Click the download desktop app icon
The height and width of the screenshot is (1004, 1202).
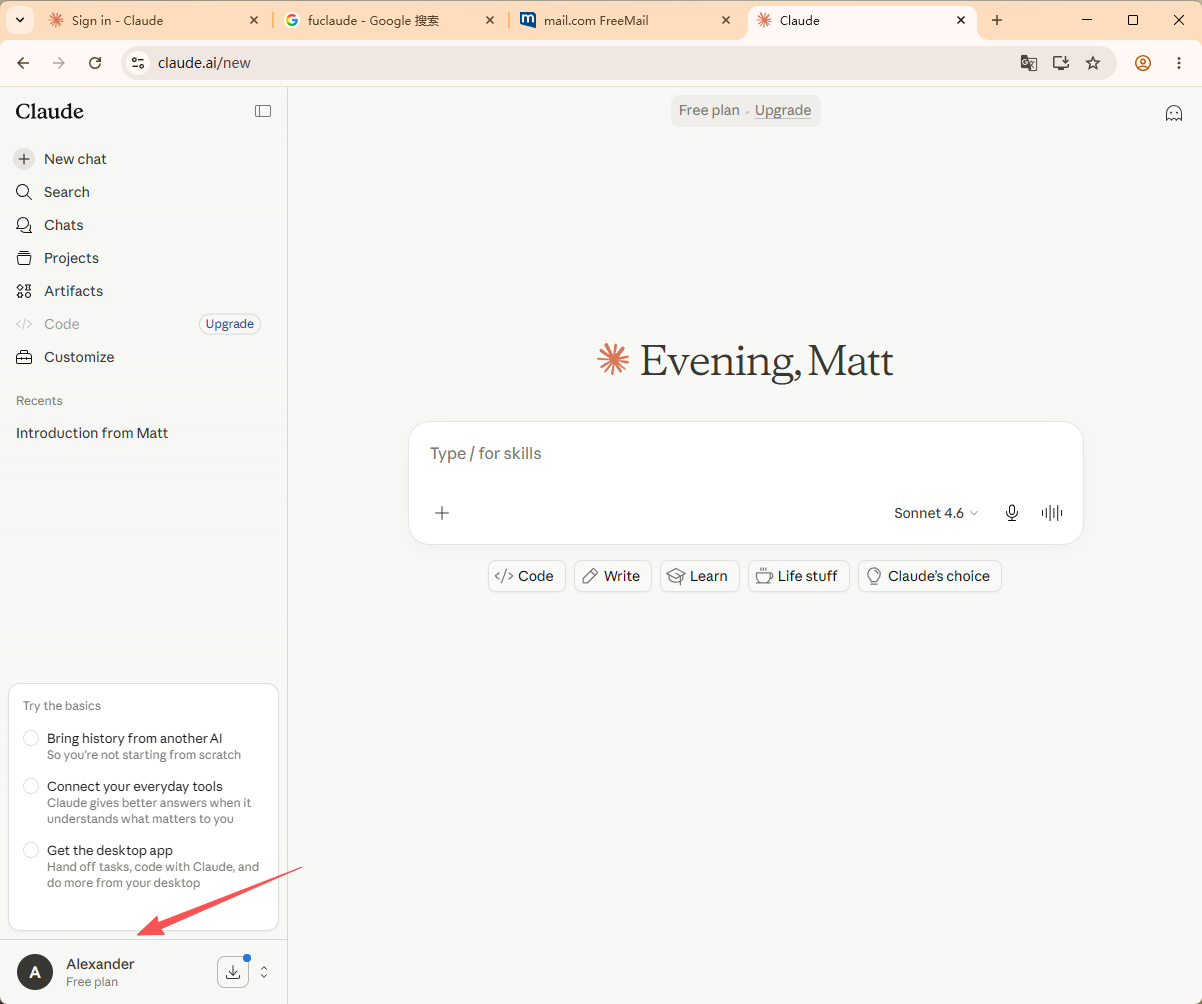click(x=233, y=971)
